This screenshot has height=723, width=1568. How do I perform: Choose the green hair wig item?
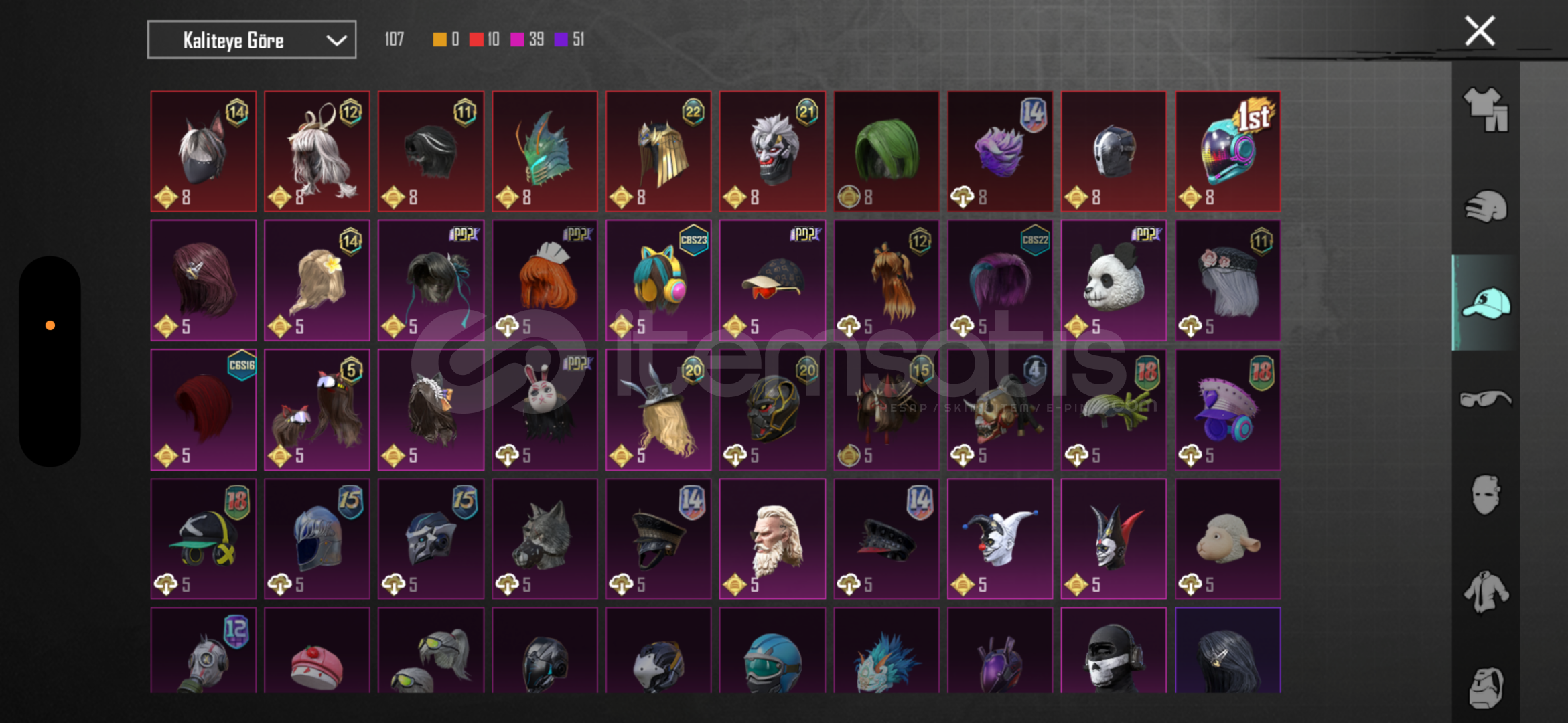886,151
